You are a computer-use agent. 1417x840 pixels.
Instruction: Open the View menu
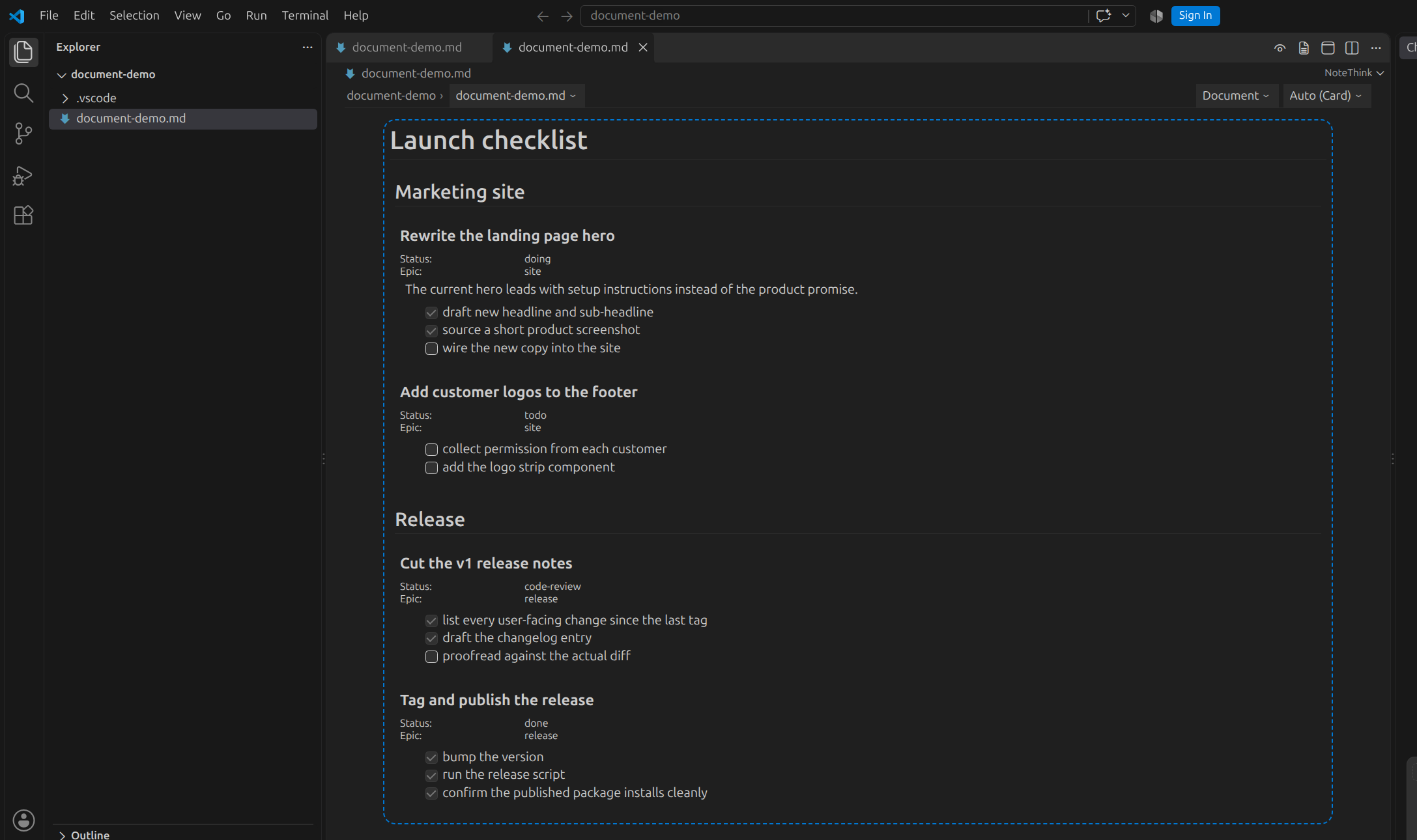[x=188, y=16]
